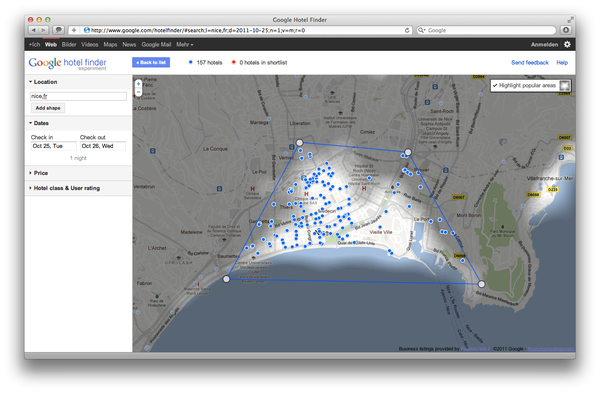Click the red hospital H marker near Le Piol
This screenshot has width=600, height=393.
coord(253,189)
